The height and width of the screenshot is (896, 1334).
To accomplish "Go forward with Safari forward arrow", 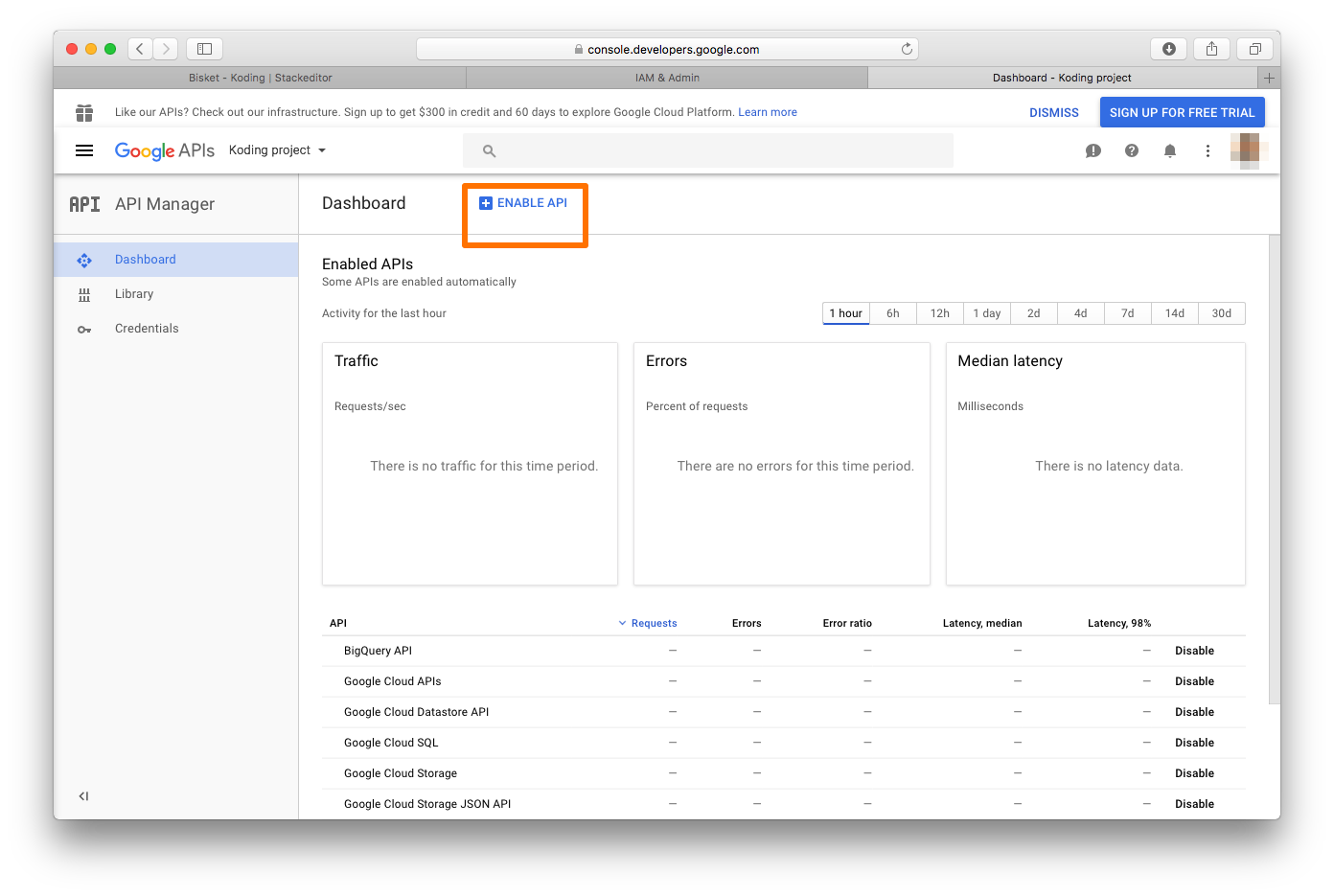I will click(x=166, y=49).
